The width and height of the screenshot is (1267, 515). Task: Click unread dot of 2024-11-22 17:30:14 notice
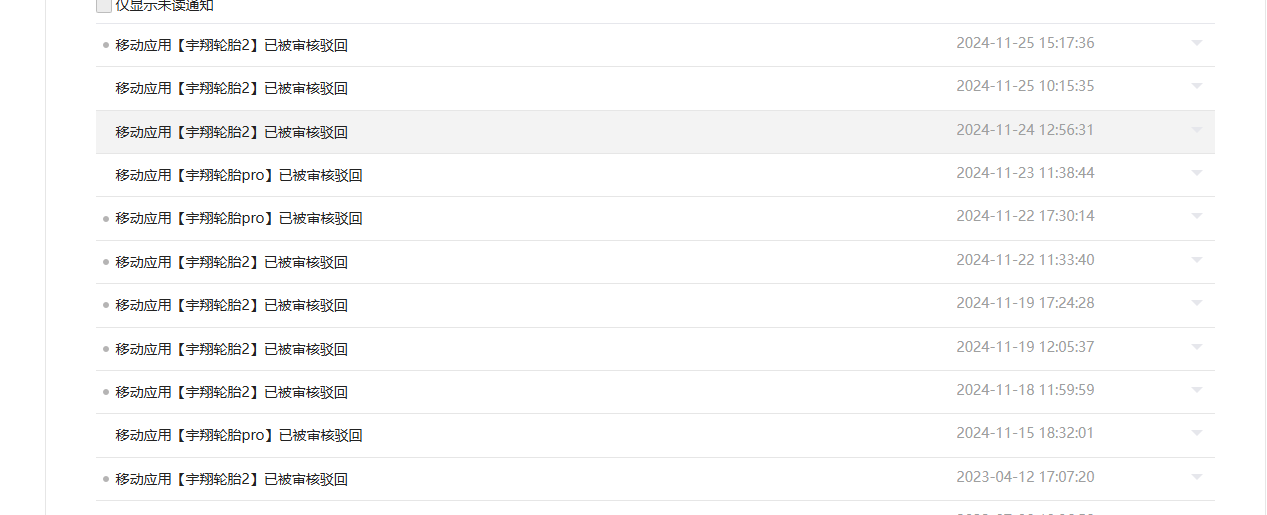point(106,218)
